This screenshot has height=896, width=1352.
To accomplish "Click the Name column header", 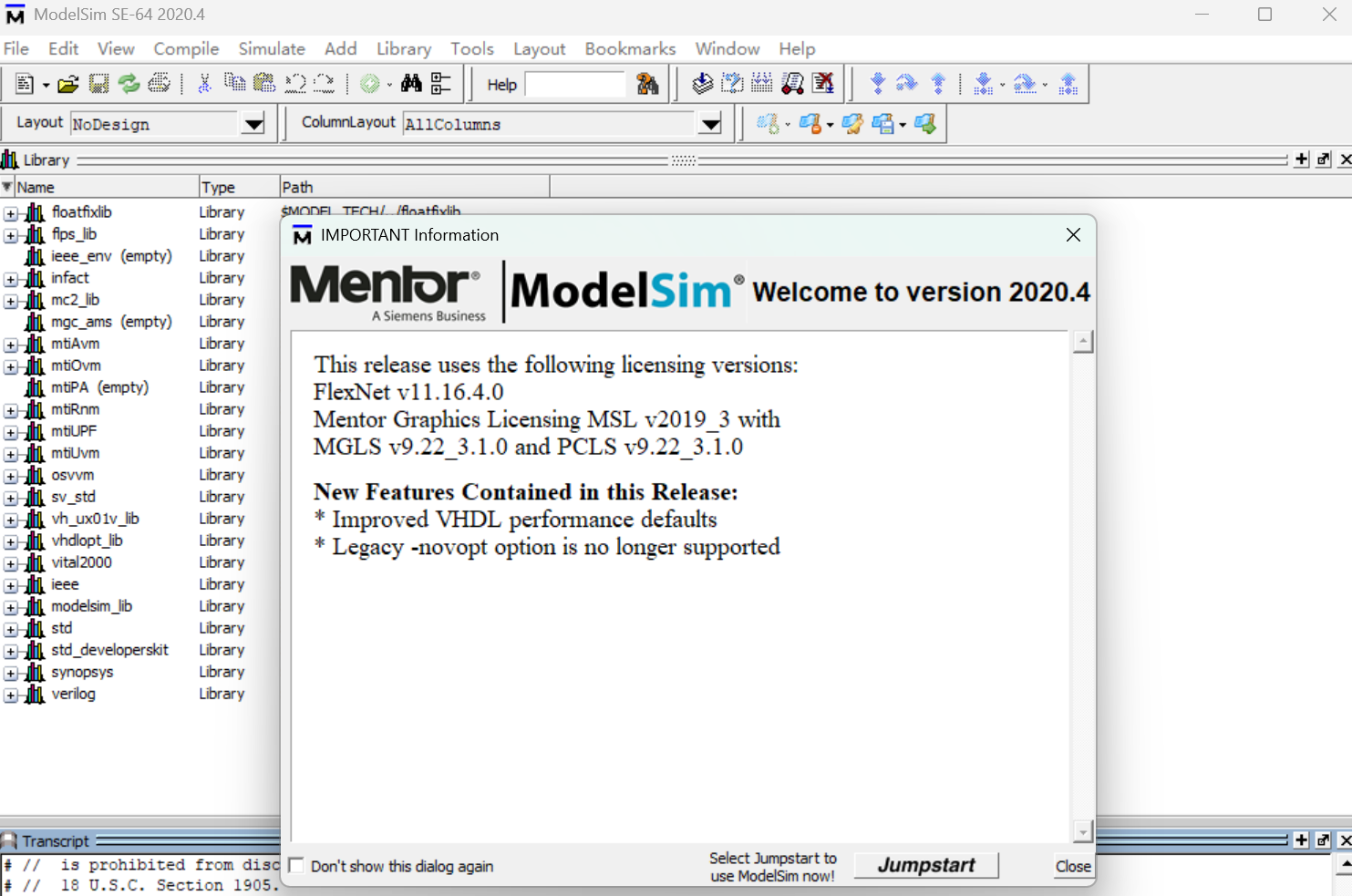I will click(x=107, y=187).
